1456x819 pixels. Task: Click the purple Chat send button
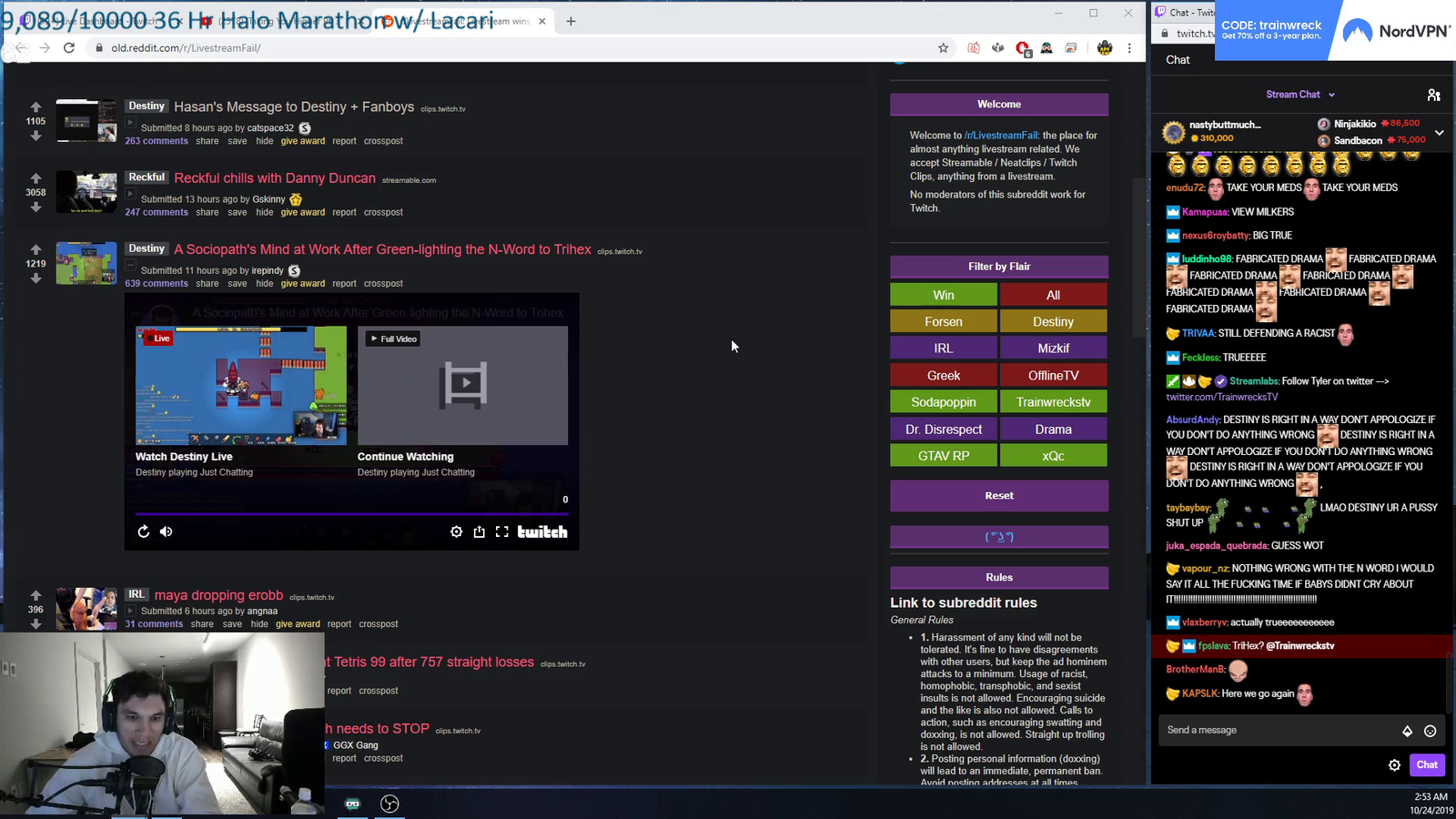pyautogui.click(x=1427, y=764)
